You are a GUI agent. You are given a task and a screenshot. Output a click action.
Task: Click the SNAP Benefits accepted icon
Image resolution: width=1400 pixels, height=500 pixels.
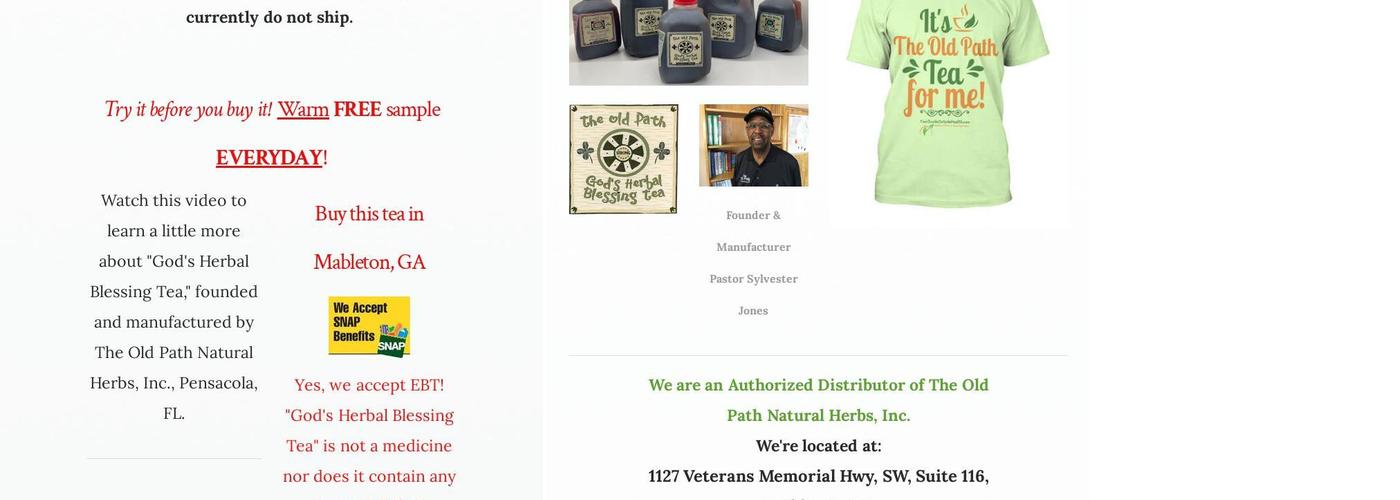[x=369, y=326]
